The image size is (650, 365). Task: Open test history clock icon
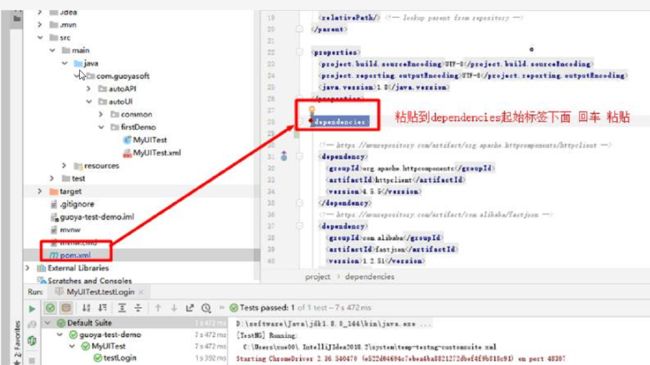pos(206,308)
